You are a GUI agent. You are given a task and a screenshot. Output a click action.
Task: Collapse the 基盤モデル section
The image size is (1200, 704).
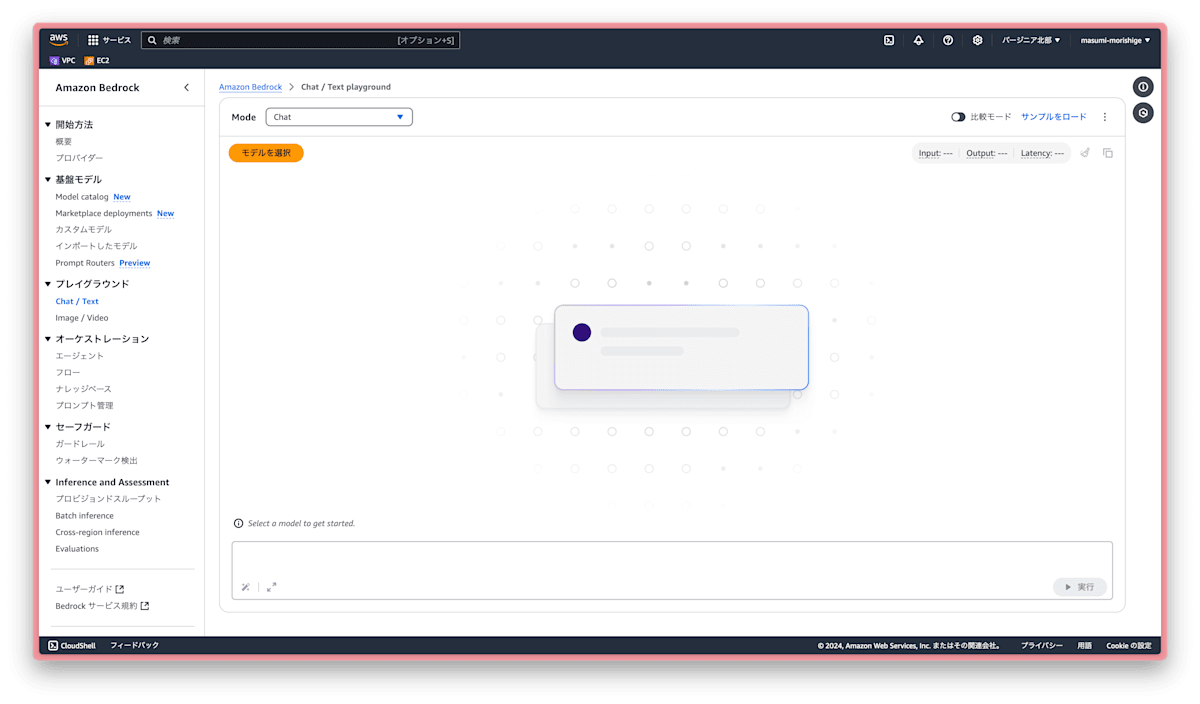pyautogui.click(x=48, y=180)
